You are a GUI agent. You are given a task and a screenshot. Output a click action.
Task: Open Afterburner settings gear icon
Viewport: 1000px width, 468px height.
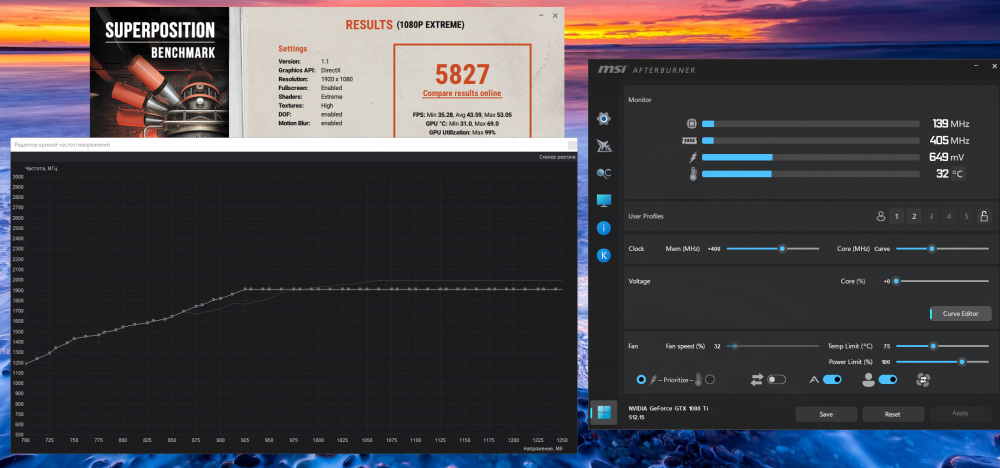coord(604,119)
